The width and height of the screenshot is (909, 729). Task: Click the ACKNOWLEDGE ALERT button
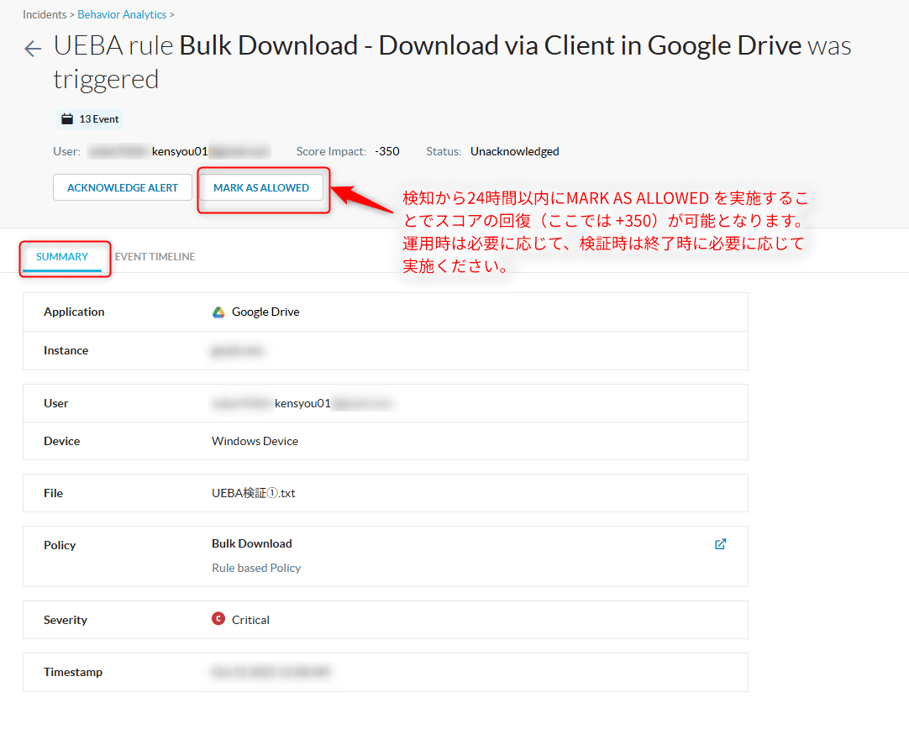122,187
